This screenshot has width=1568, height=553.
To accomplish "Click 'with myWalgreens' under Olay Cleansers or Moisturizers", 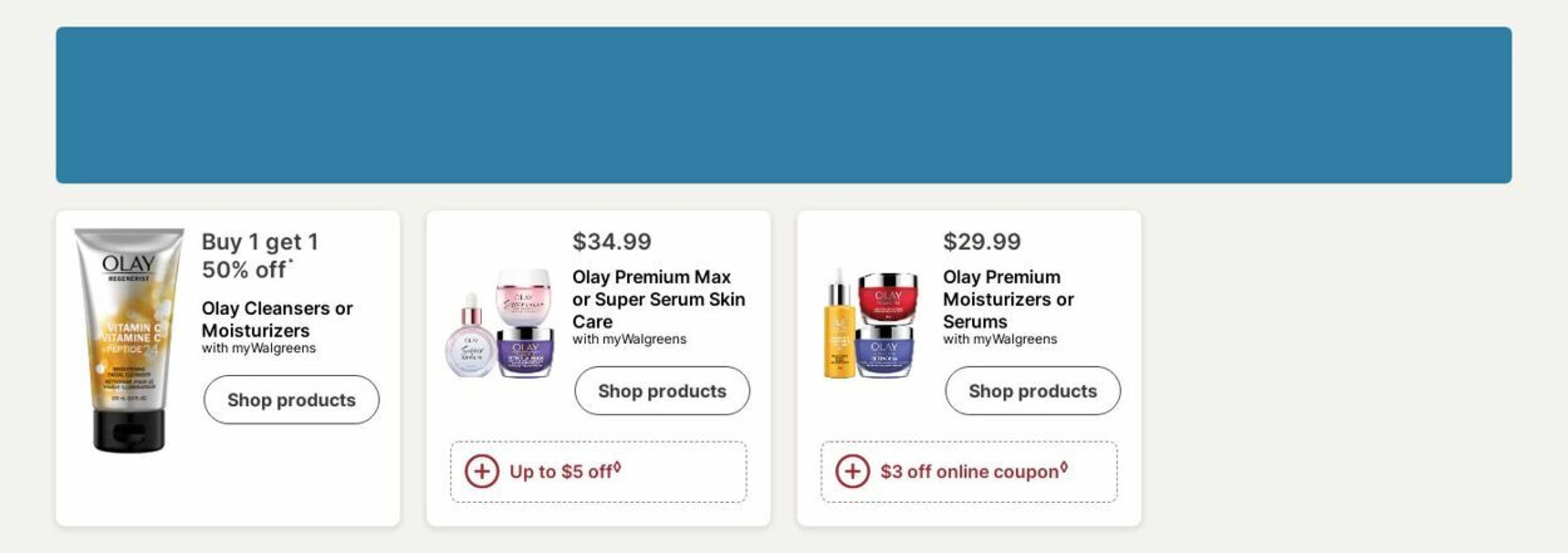I will [259, 349].
